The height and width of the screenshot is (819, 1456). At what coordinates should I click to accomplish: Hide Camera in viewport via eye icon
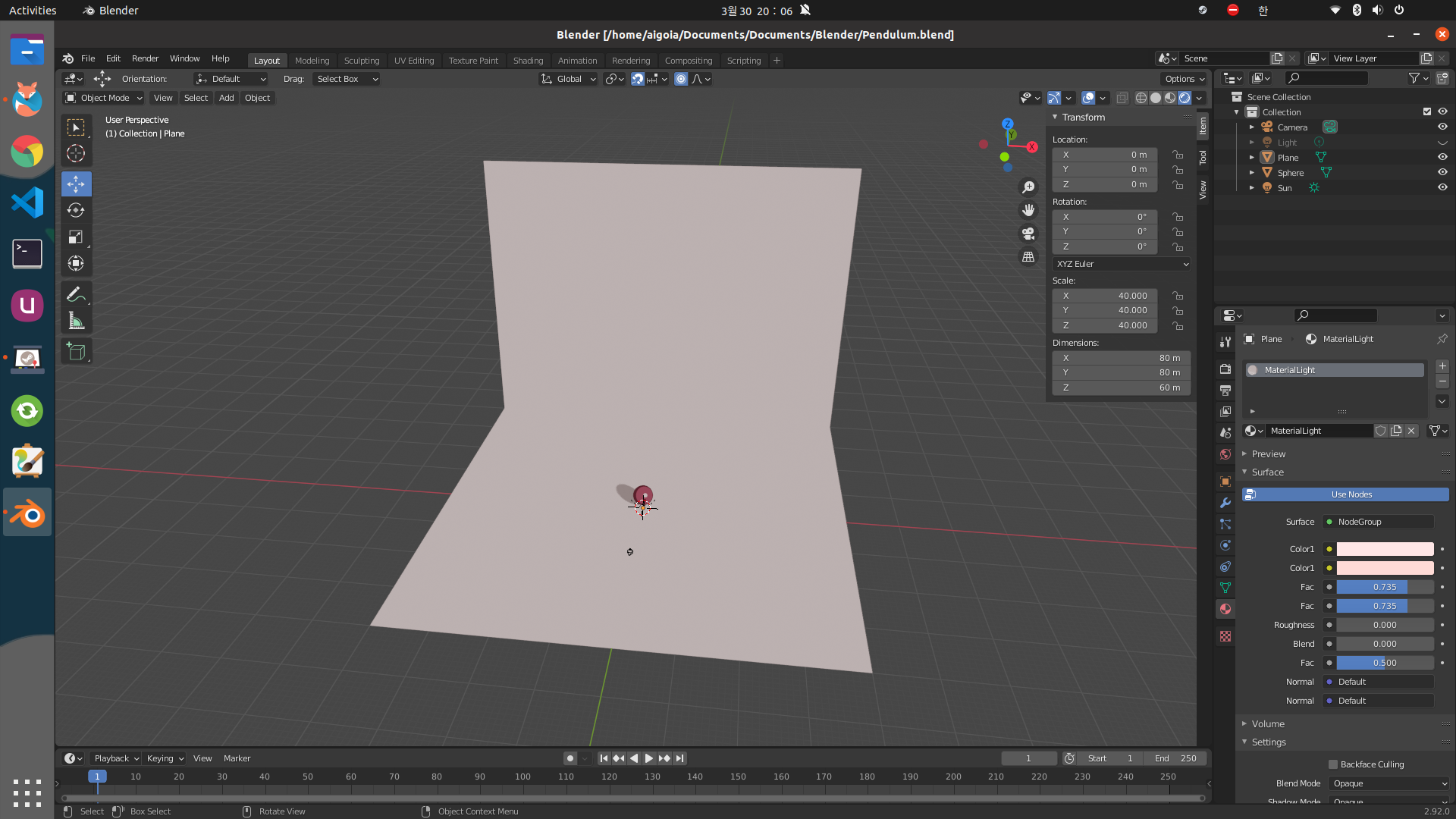(x=1442, y=127)
